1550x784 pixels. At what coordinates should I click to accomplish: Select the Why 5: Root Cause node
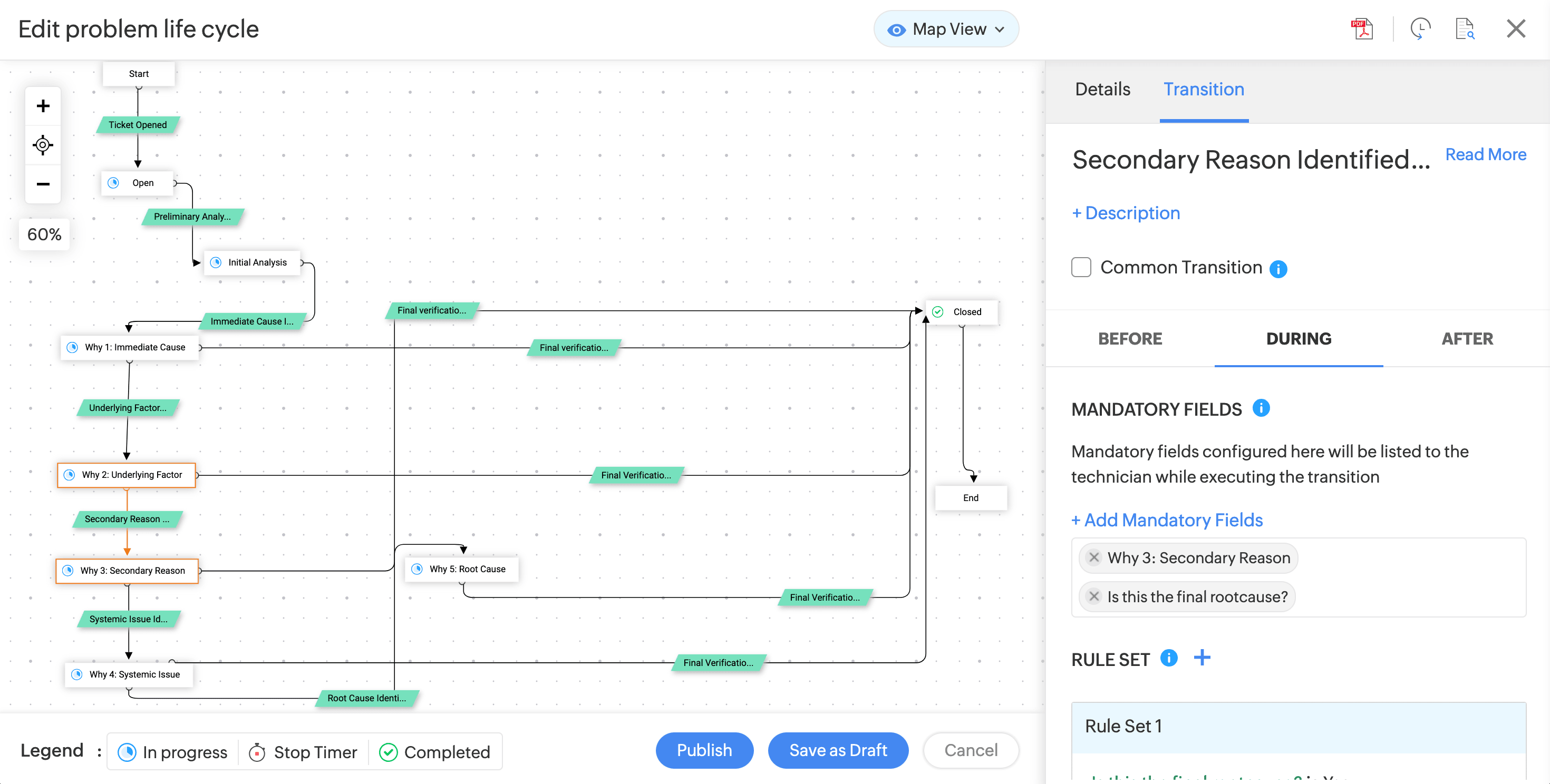point(461,569)
